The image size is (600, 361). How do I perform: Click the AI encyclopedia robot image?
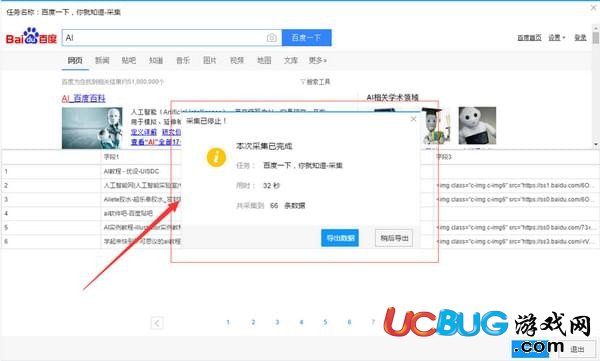(92, 128)
